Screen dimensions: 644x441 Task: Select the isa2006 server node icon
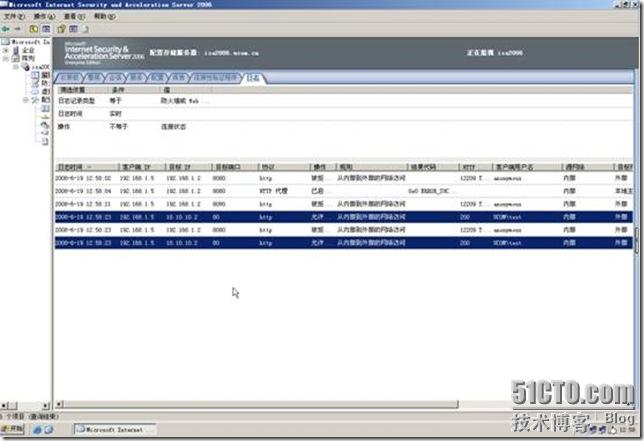coord(25,67)
